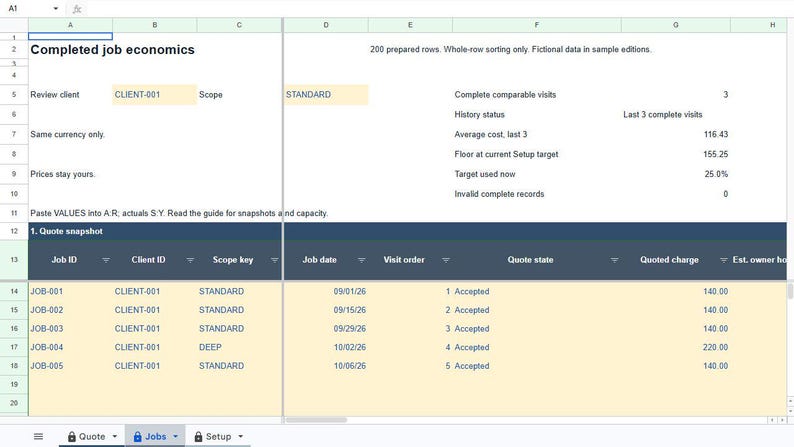Viewport: 794px width, 447px height.
Task: Expand the Name box dropdown arrow
Action: pos(56,9)
